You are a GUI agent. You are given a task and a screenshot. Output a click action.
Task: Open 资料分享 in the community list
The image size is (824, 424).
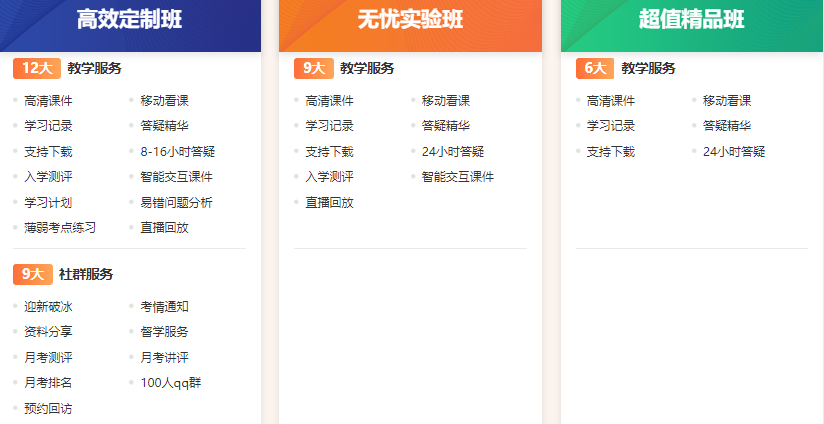[48, 332]
